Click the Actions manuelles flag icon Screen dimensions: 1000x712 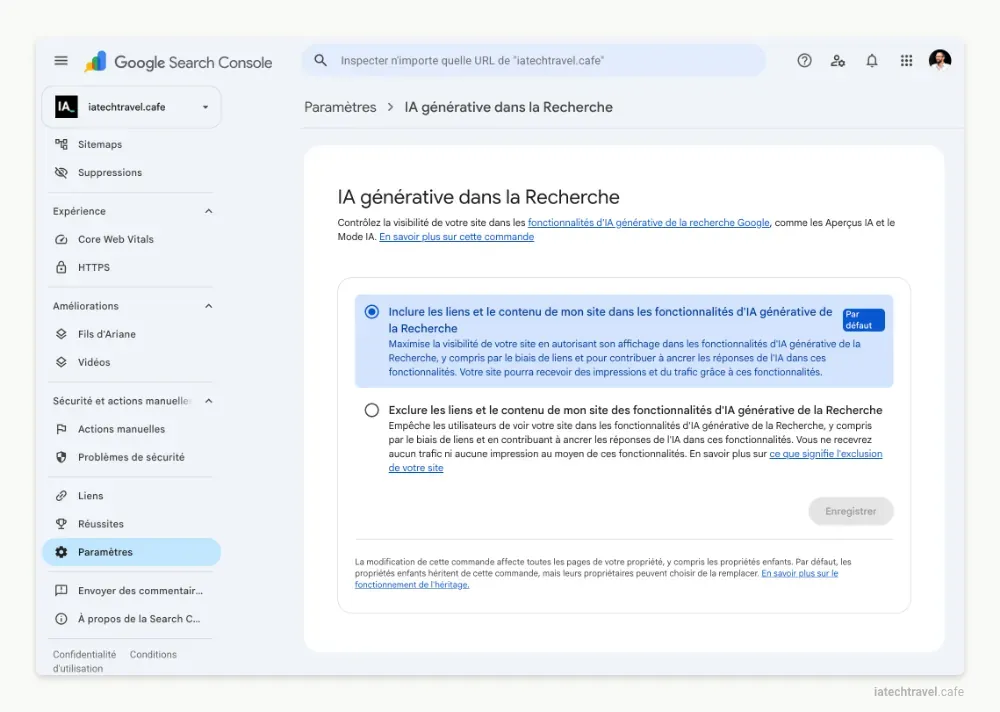click(x=61, y=429)
